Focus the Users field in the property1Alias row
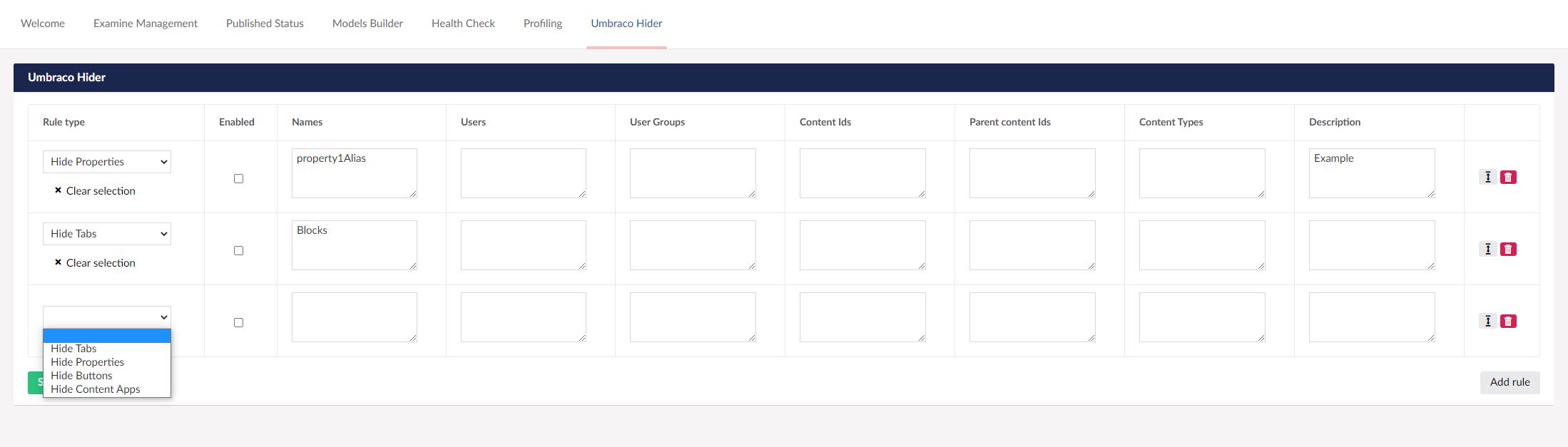This screenshot has height=447, width=1568. click(524, 173)
